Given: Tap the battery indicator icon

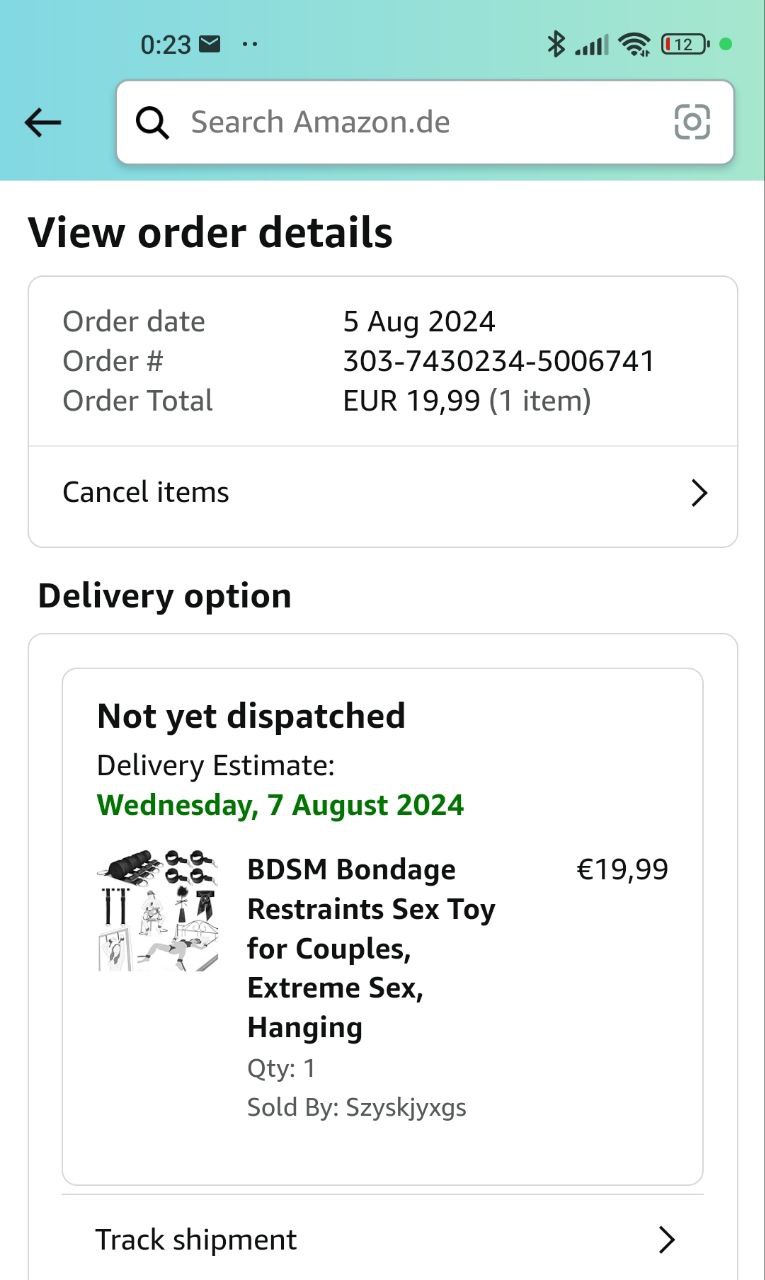Looking at the screenshot, I should (685, 44).
